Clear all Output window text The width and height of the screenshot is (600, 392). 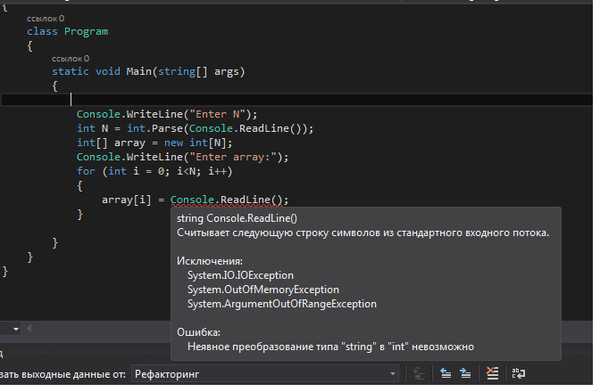click(492, 373)
